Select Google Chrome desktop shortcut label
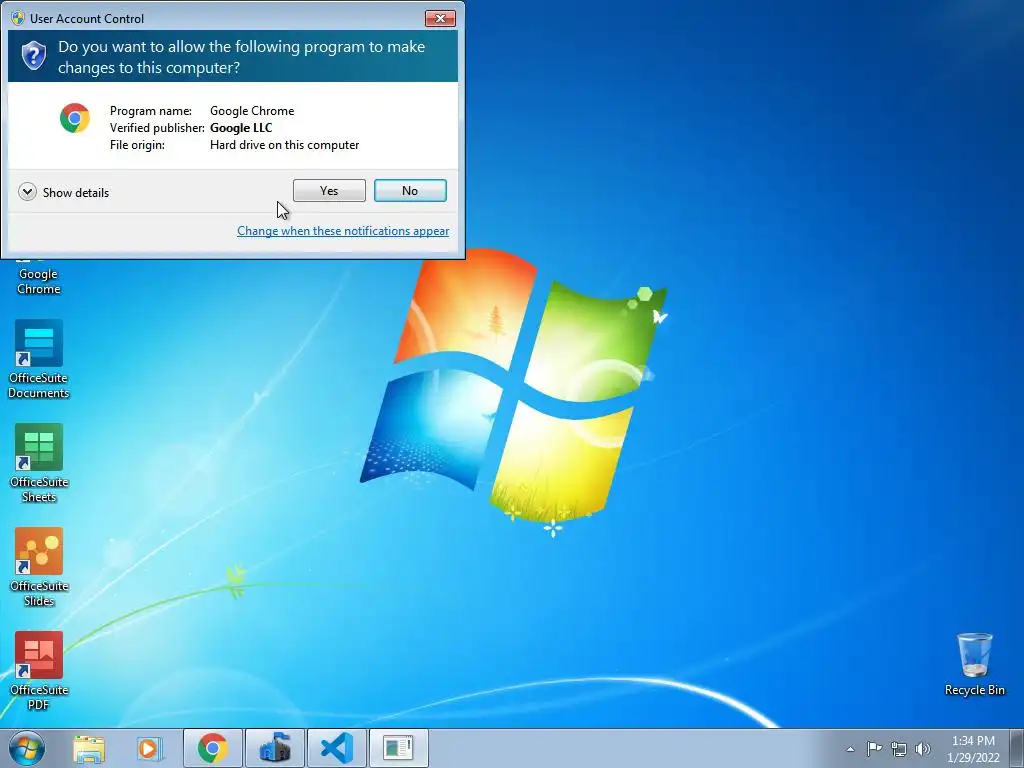The width and height of the screenshot is (1024, 768). (39, 281)
